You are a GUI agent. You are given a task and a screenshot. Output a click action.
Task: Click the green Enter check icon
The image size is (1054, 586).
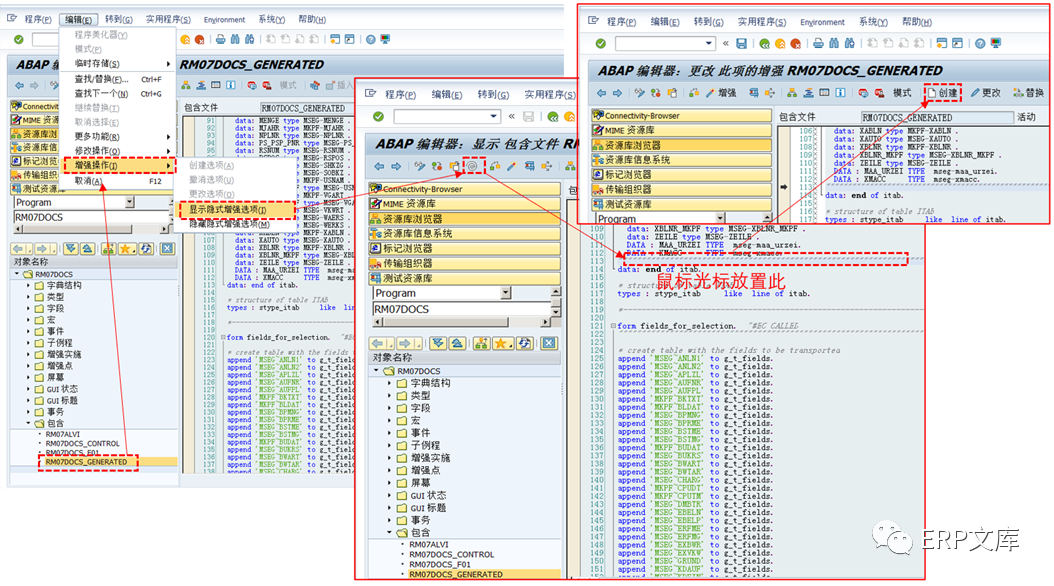click(602, 44)
